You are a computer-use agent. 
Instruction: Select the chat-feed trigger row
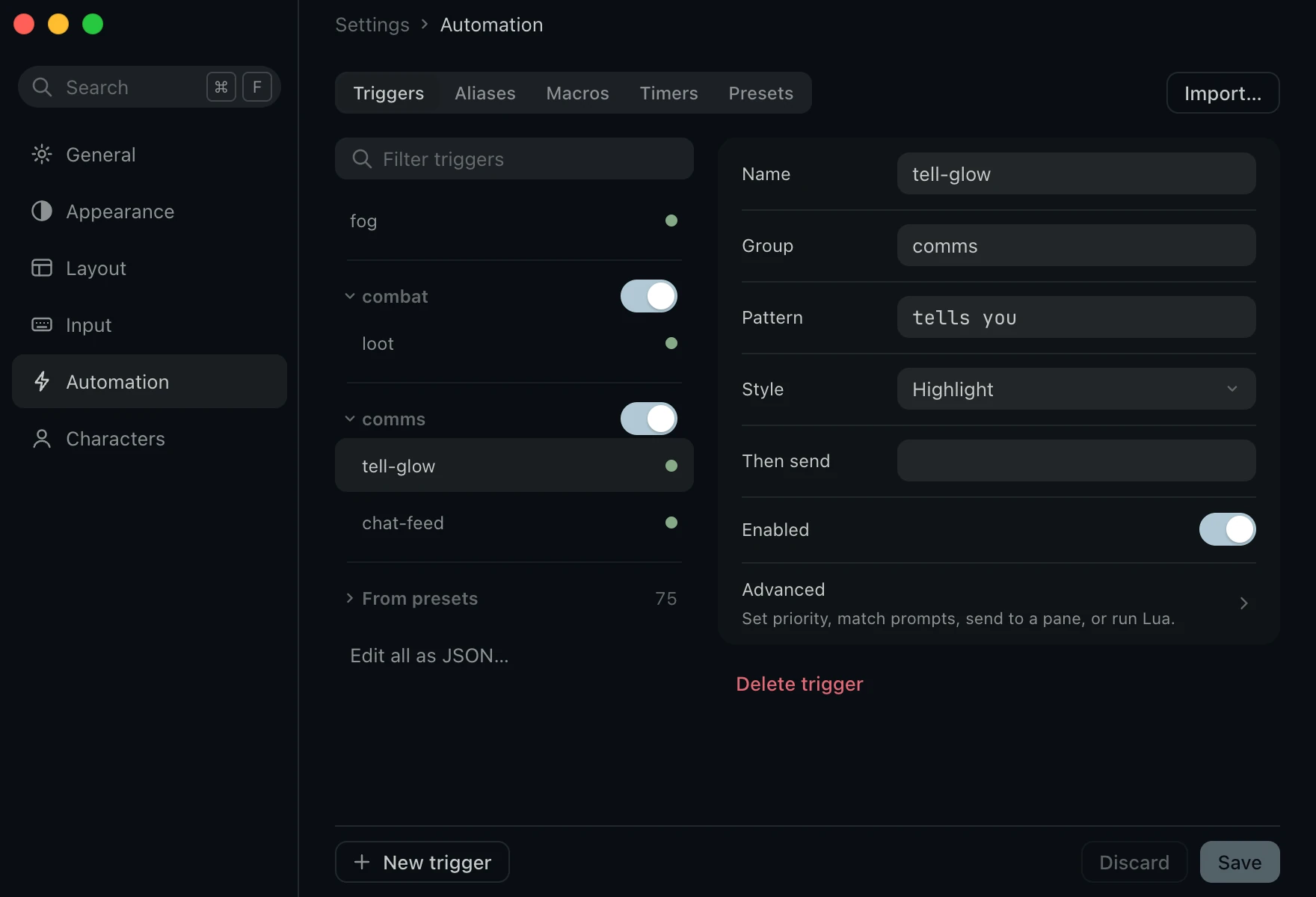(514, 523)
